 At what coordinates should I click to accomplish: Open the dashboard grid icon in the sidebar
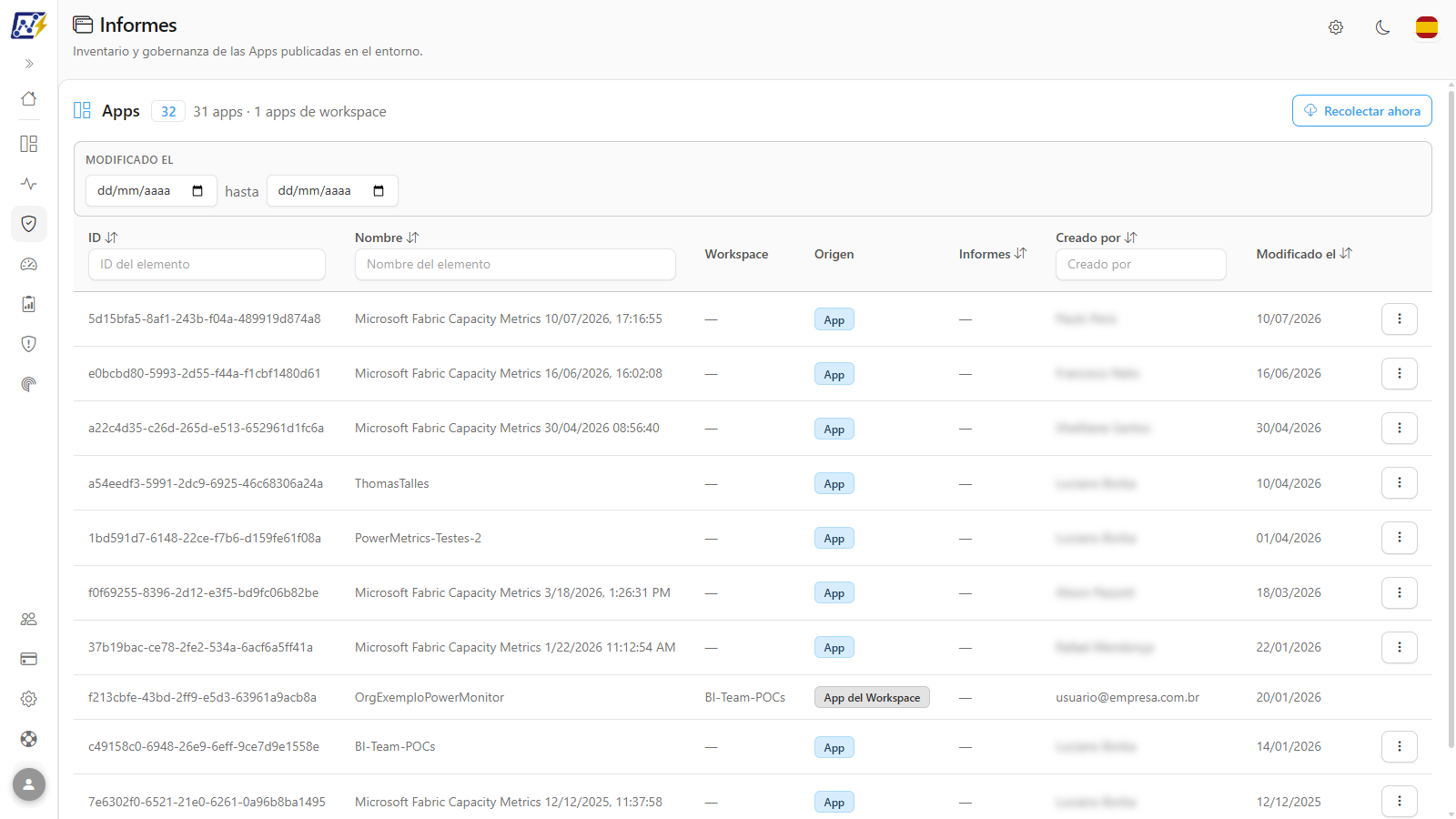[29, 144]
